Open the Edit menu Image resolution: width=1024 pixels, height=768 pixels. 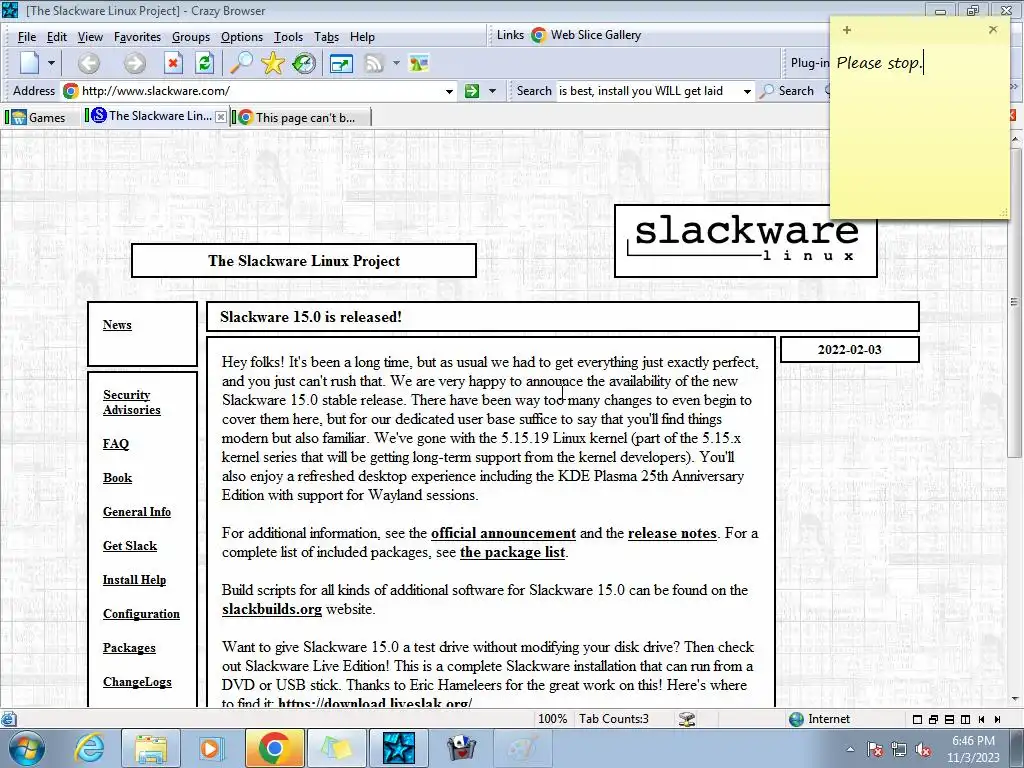click(x=57, y=37)
